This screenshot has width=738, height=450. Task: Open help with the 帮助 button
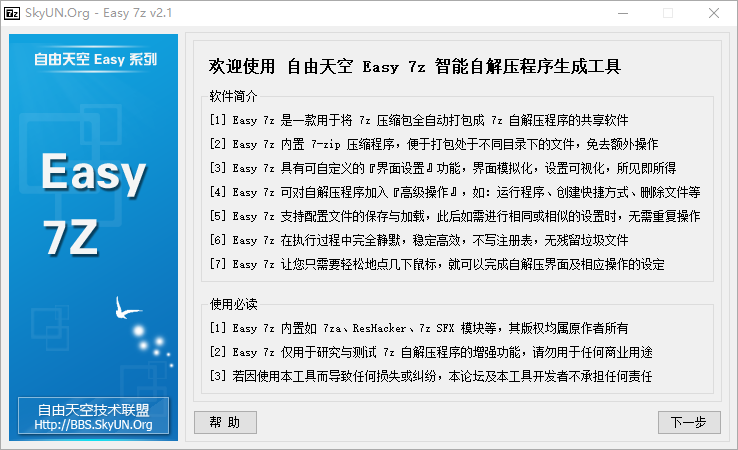point(225,422)
